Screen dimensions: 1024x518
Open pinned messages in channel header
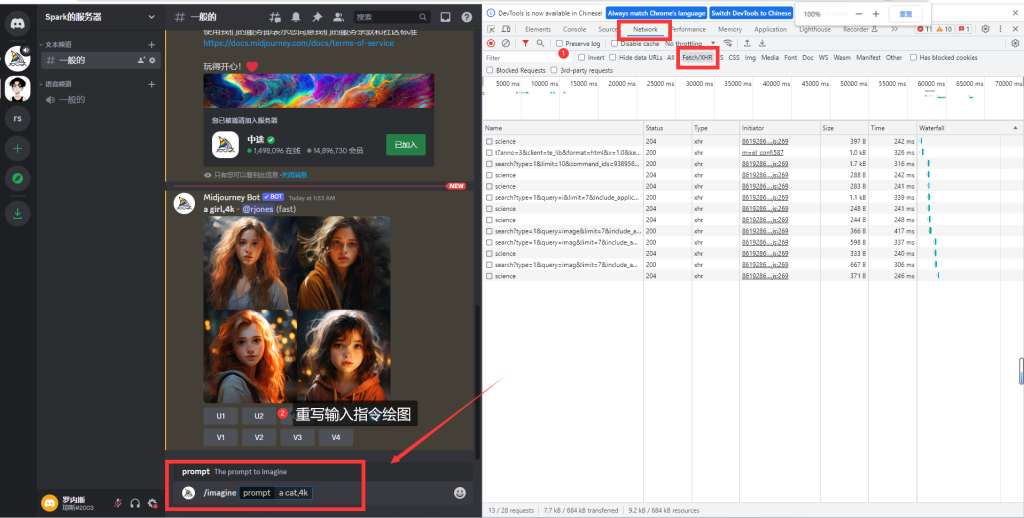(x=316, y=17)
